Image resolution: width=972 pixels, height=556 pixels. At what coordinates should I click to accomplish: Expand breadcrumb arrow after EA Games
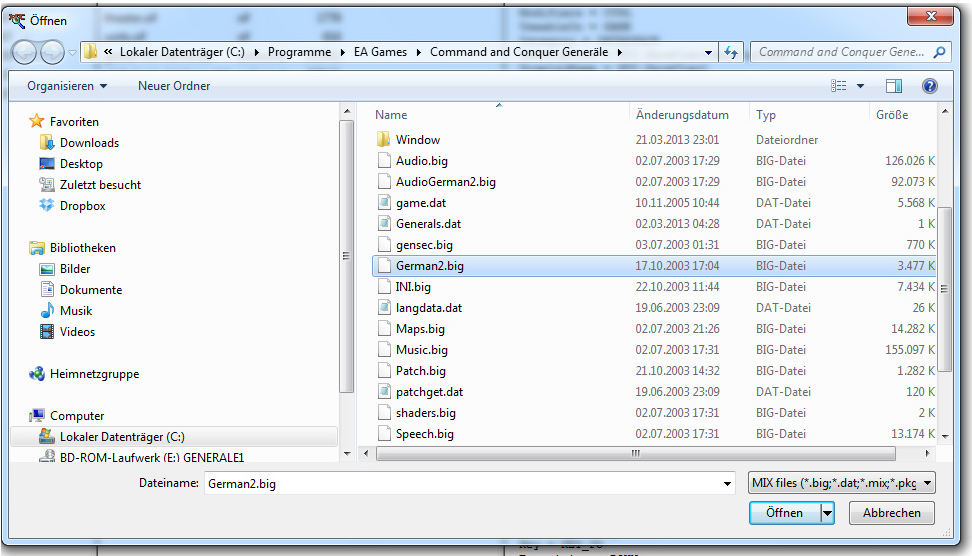pyautogui.click(x=418, y=53)
